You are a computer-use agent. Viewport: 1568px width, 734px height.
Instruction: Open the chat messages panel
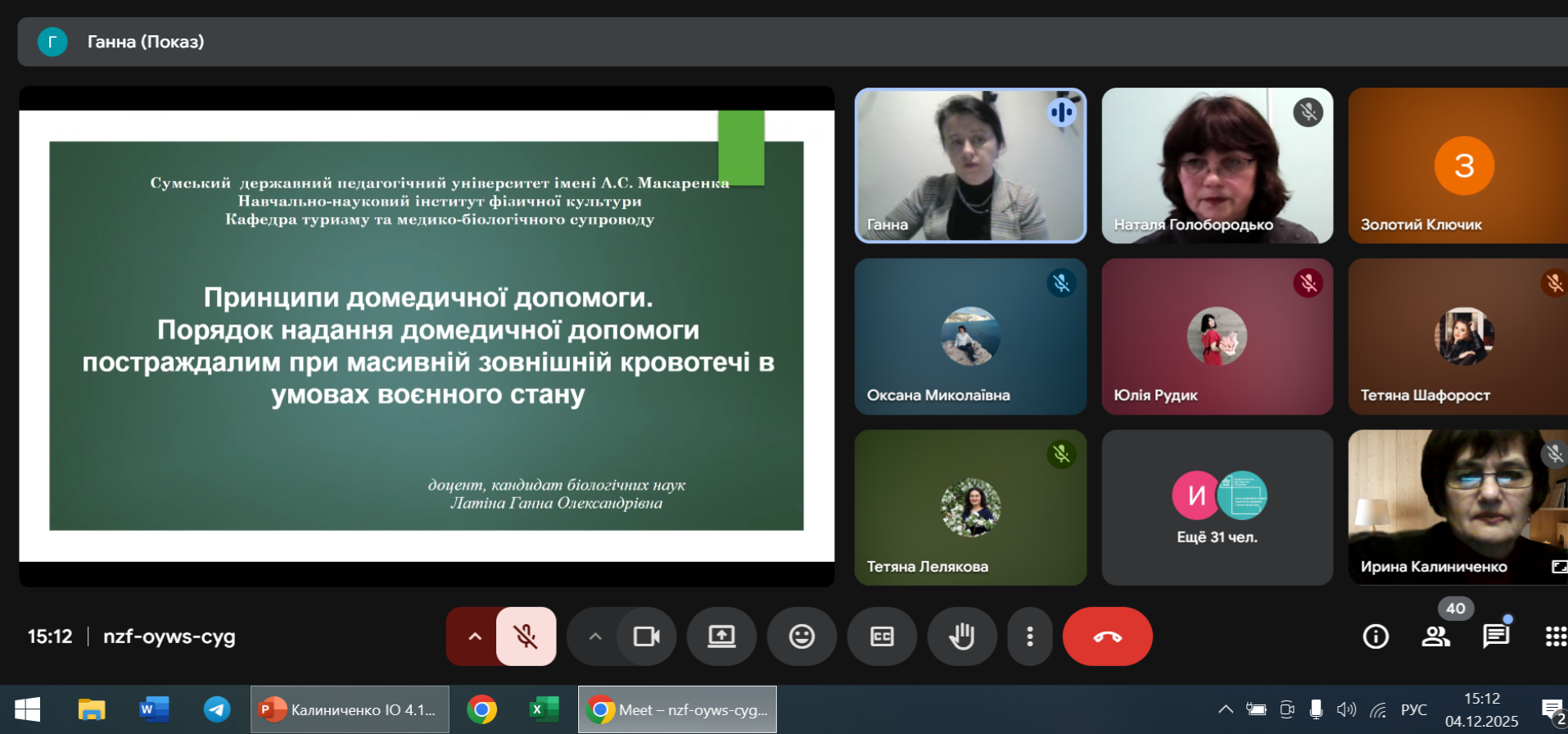pyautogui.click(x=1496, y=637)
